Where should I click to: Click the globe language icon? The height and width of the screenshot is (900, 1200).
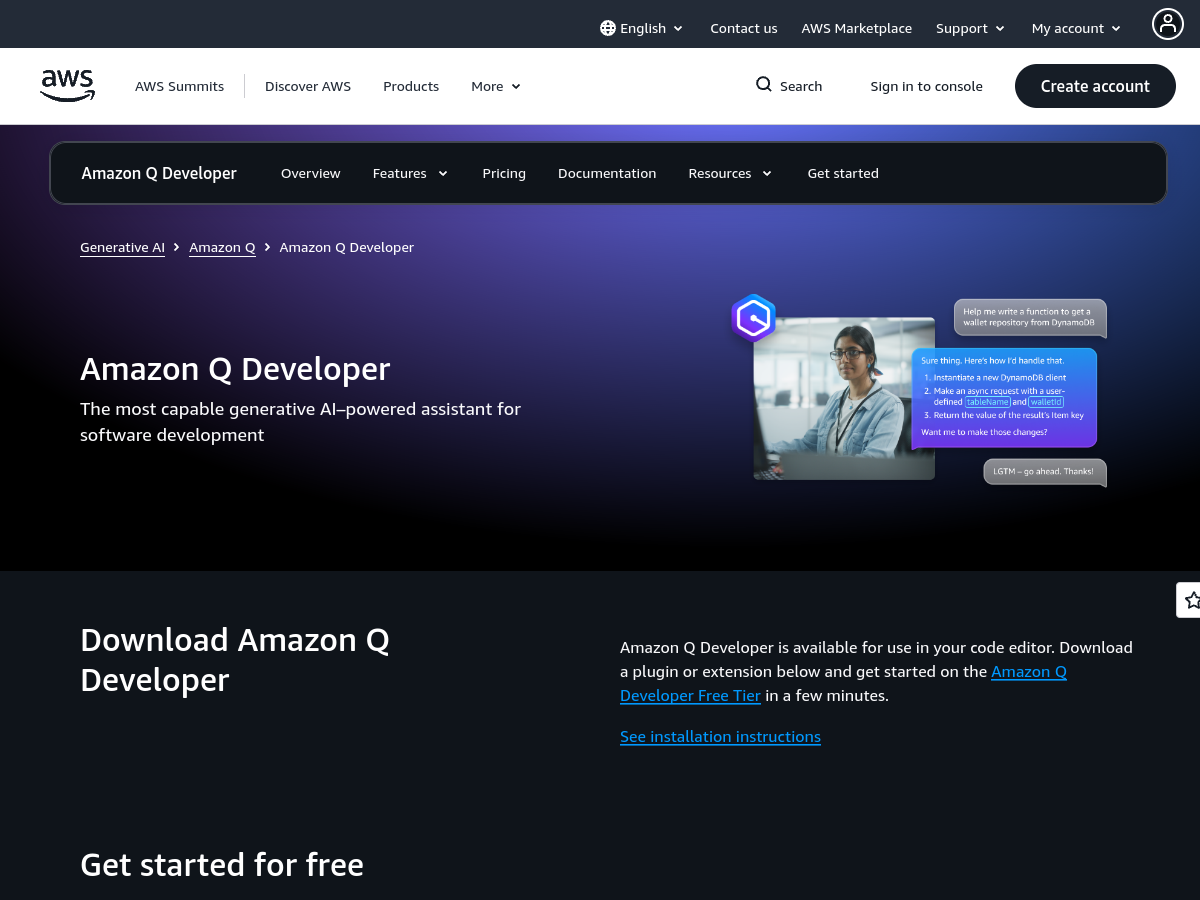(608, 28)
